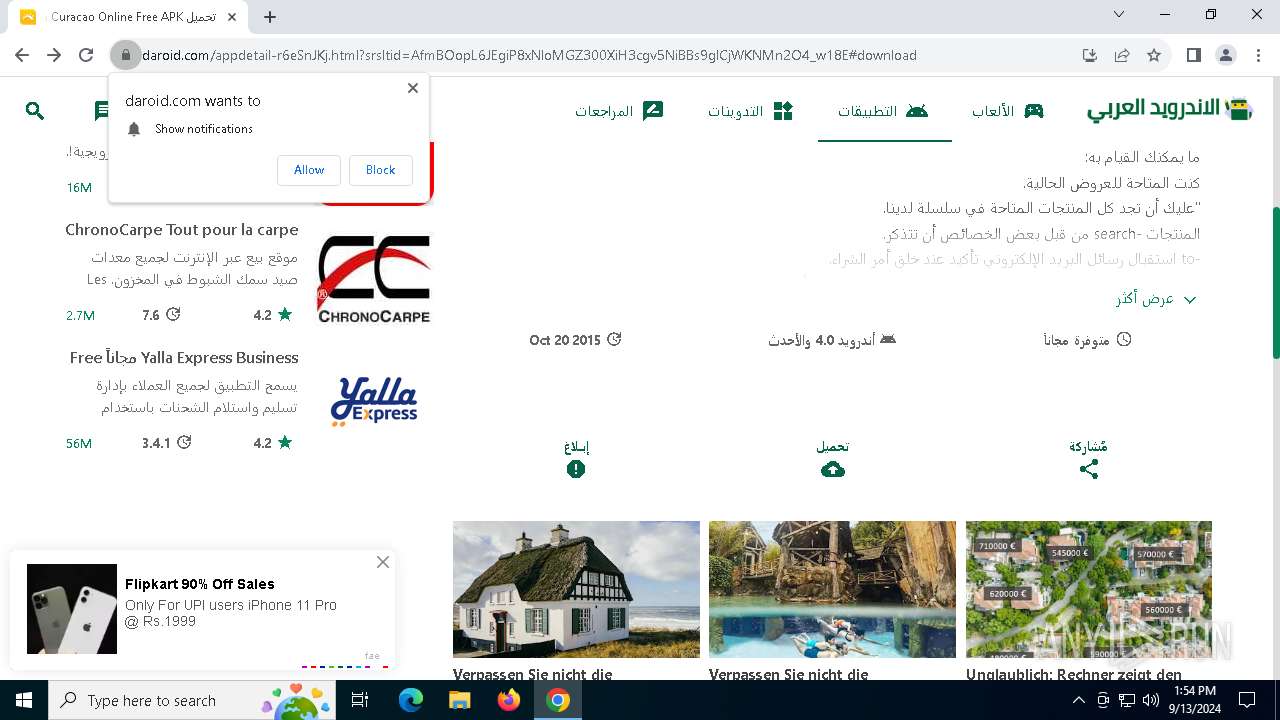Open Yalla Express Business app link
Image resolution: width=1280 pixels, height=720 pixels.
[184, 358]
